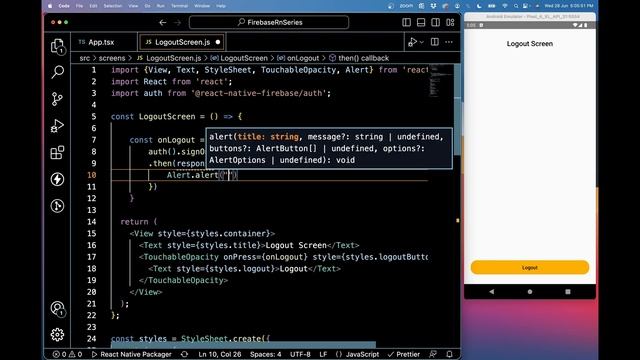This screenshot has width=640, height=360.
Task: Click the sync icon in status bar
Action: click(184, 354)
